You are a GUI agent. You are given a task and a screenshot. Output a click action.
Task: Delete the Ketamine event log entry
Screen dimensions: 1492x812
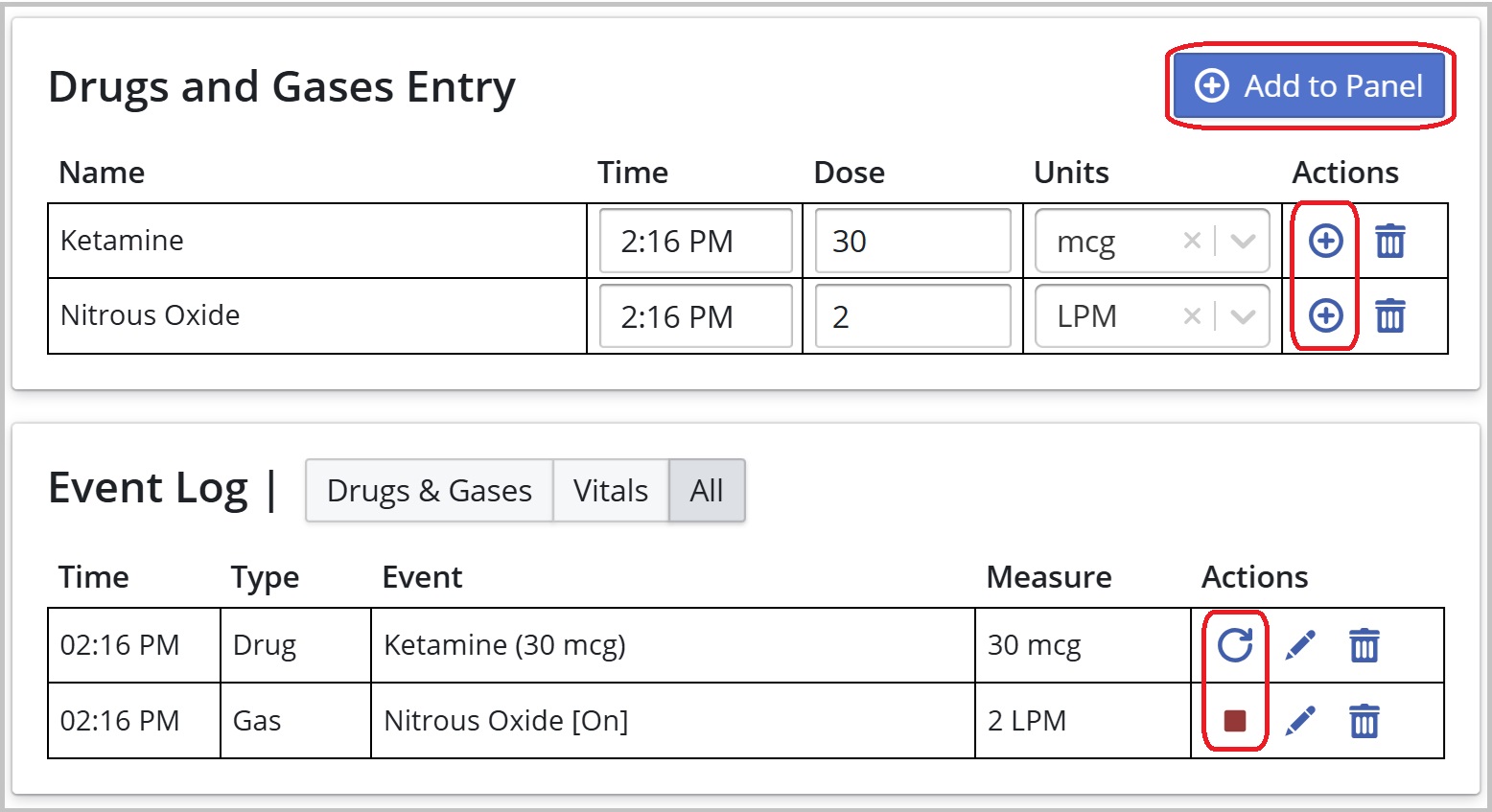pos(1364,645)
